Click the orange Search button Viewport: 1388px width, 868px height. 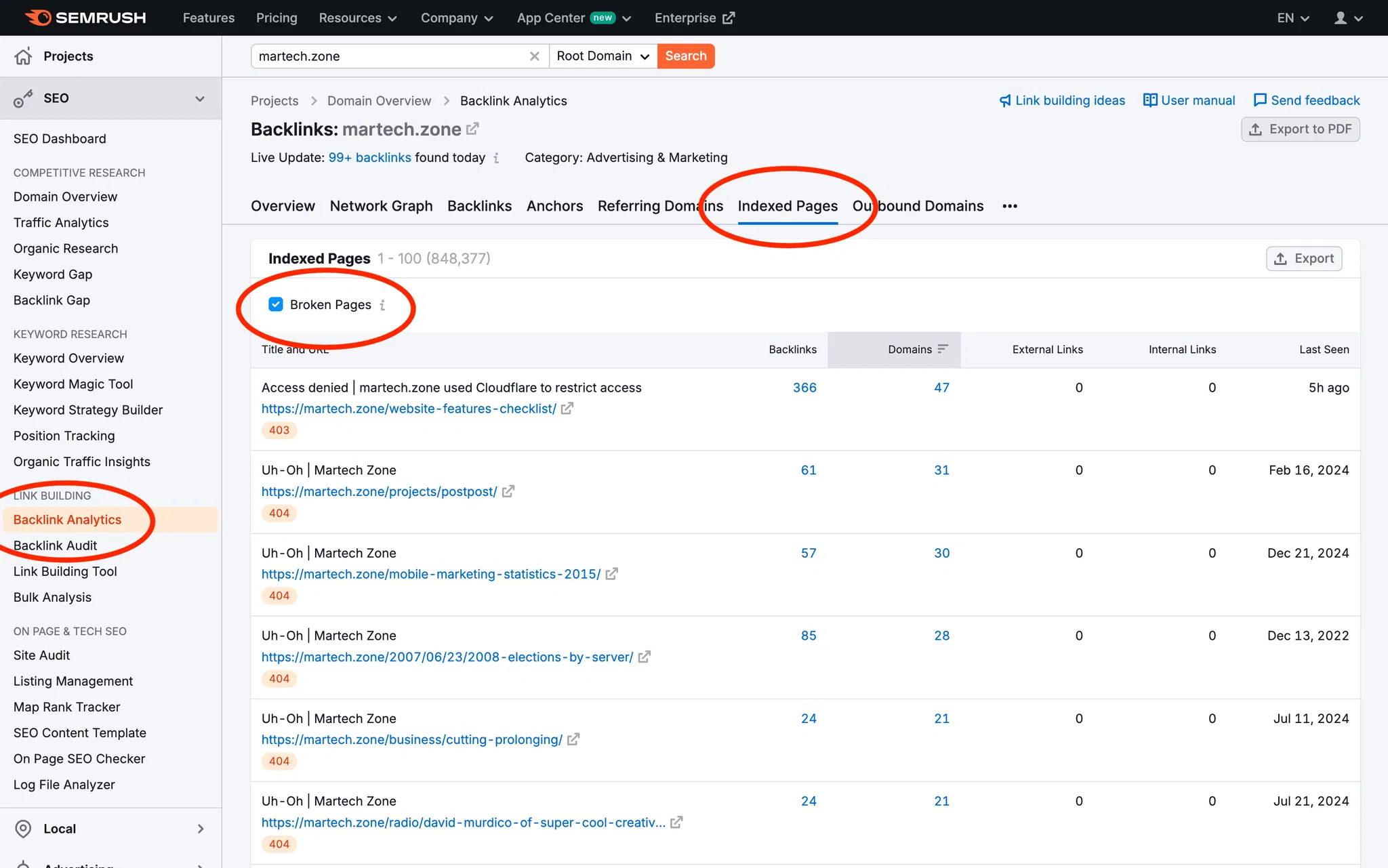(x=685, y=56)
